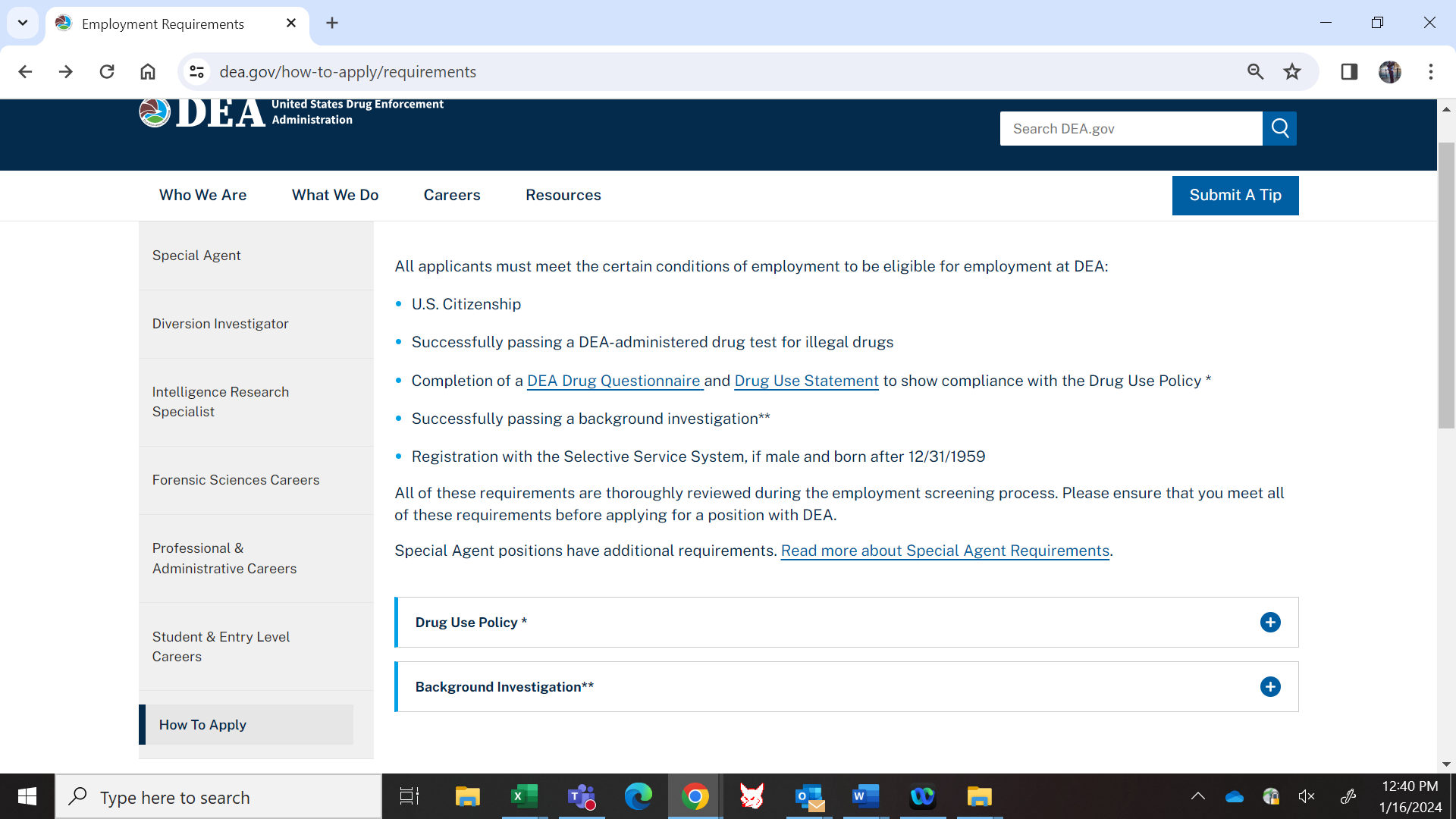Show hidden system tray icons chevron
The image size is (1456, 819).
coord(1197,796)
